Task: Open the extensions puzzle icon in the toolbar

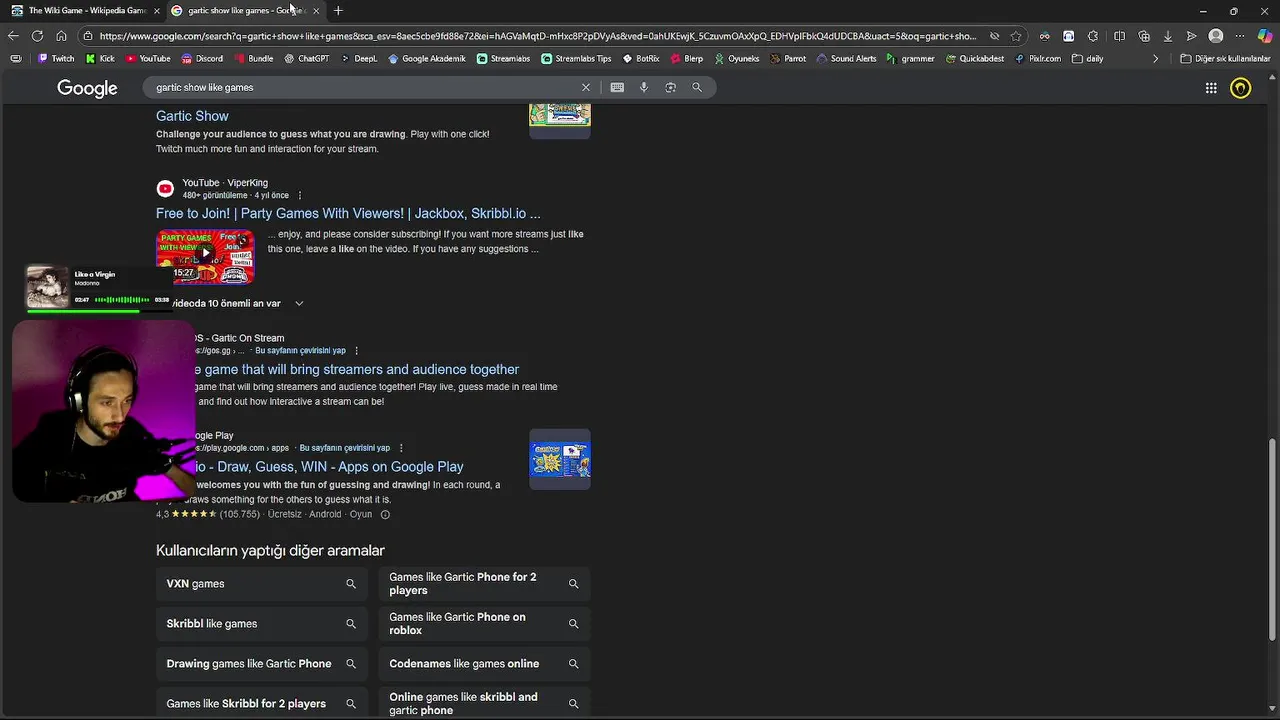Action: pyautogui.click(x=1093, y=36)
